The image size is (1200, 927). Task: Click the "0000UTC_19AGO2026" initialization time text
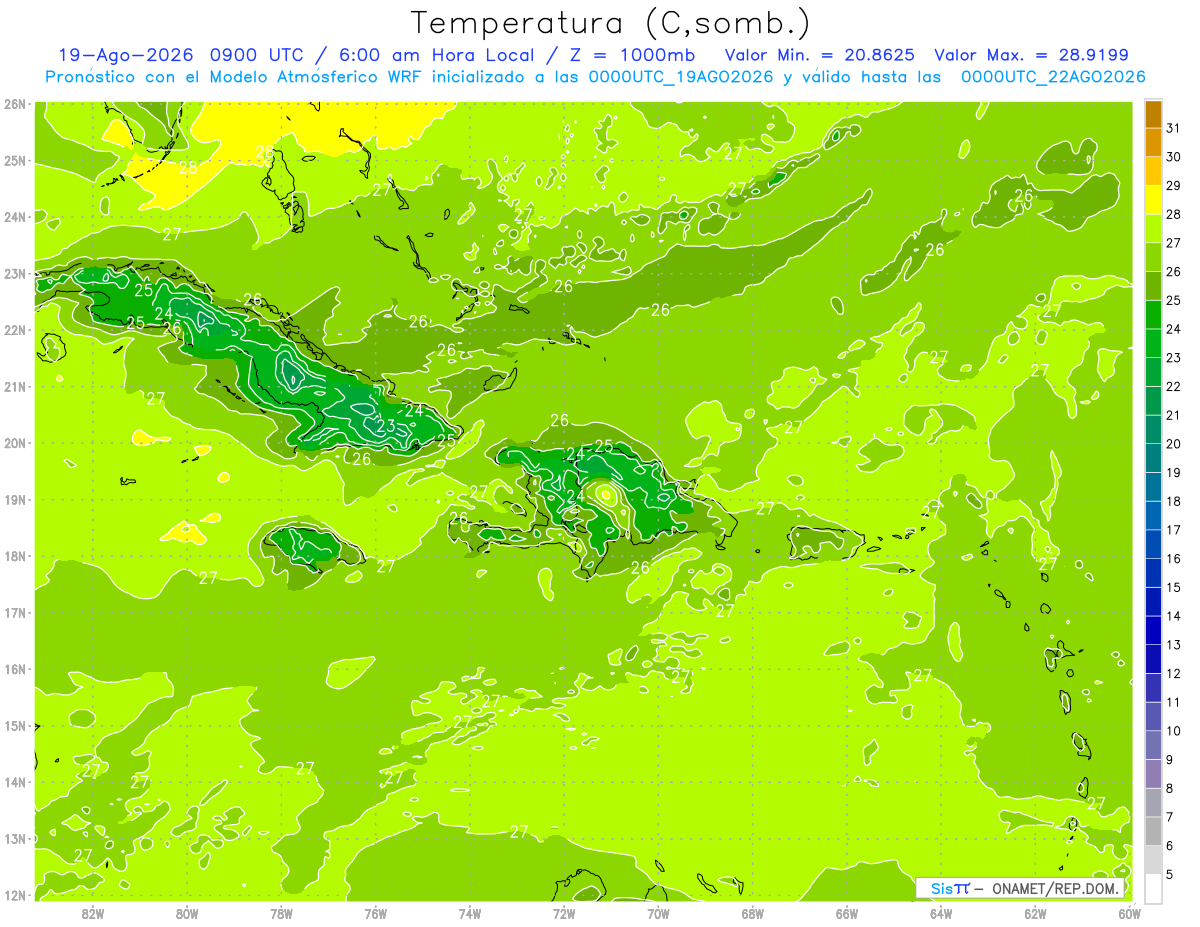tap(681, 77)
